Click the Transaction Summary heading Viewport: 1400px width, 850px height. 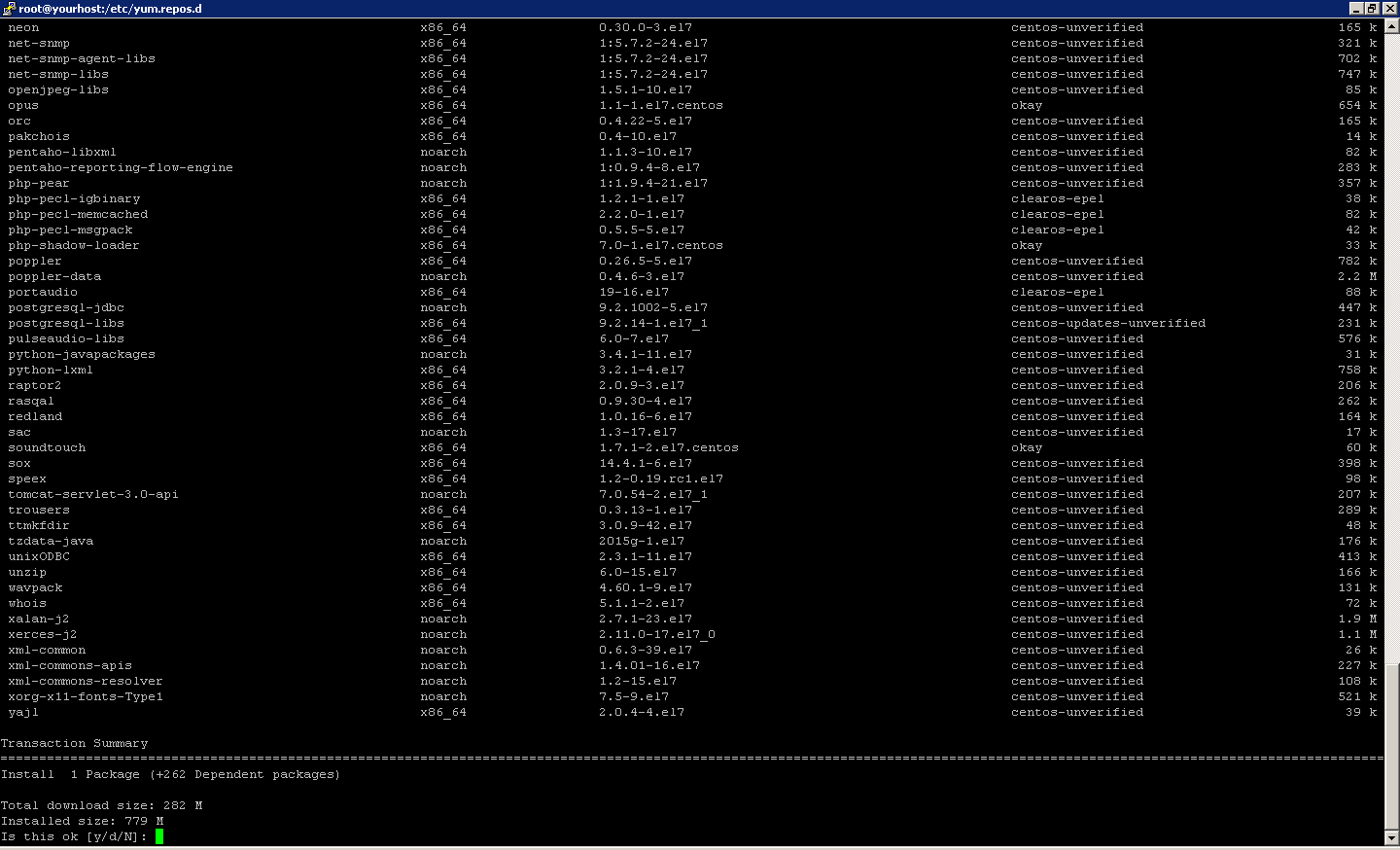(x=74, y=743)
